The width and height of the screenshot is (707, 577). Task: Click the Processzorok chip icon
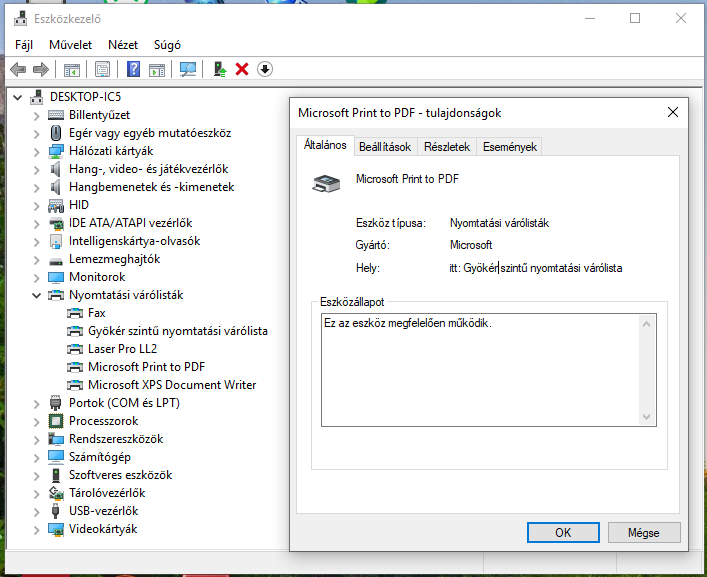tap(56, 421)
